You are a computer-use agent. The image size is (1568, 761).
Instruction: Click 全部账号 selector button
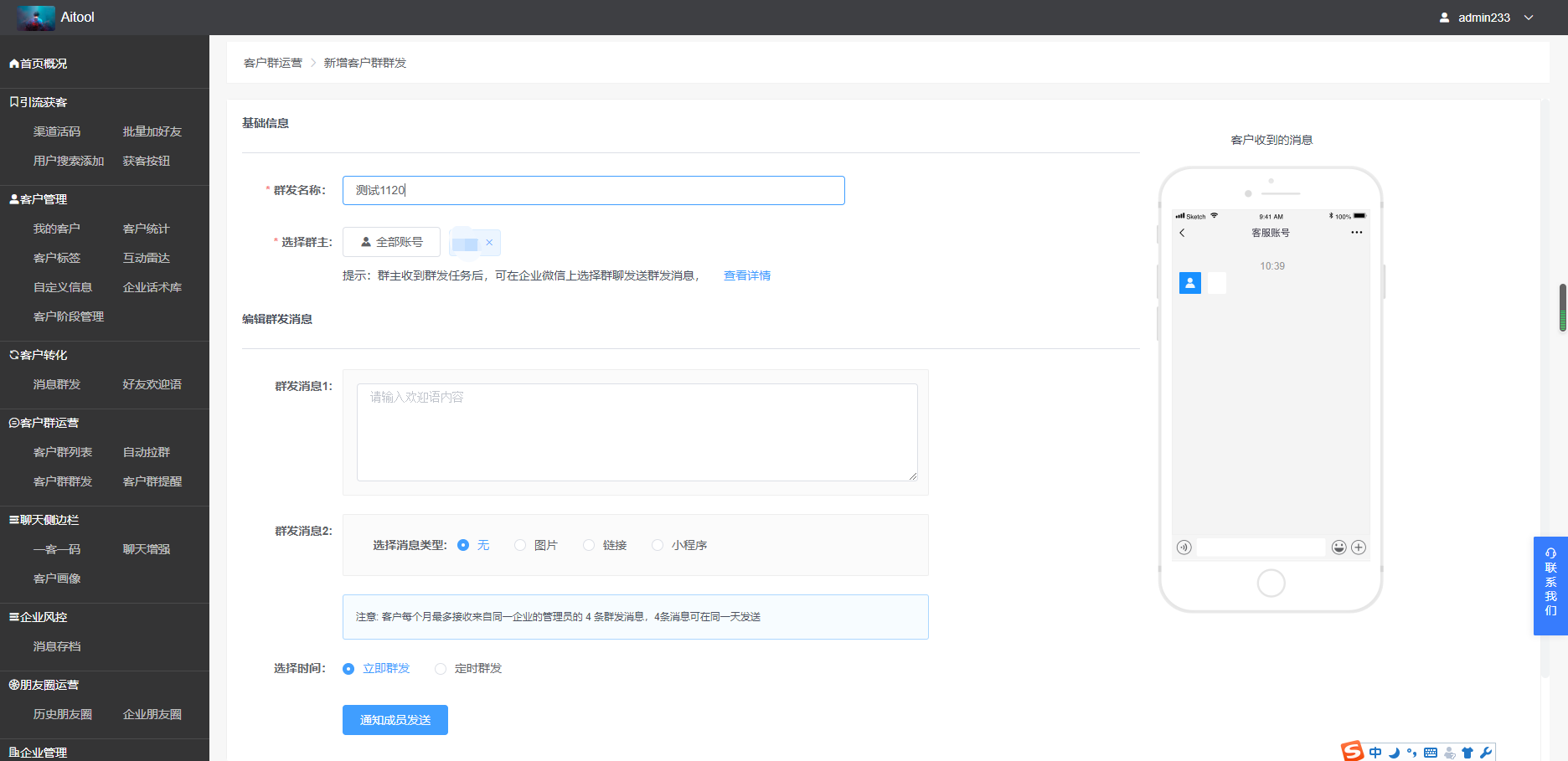[391, 242]
